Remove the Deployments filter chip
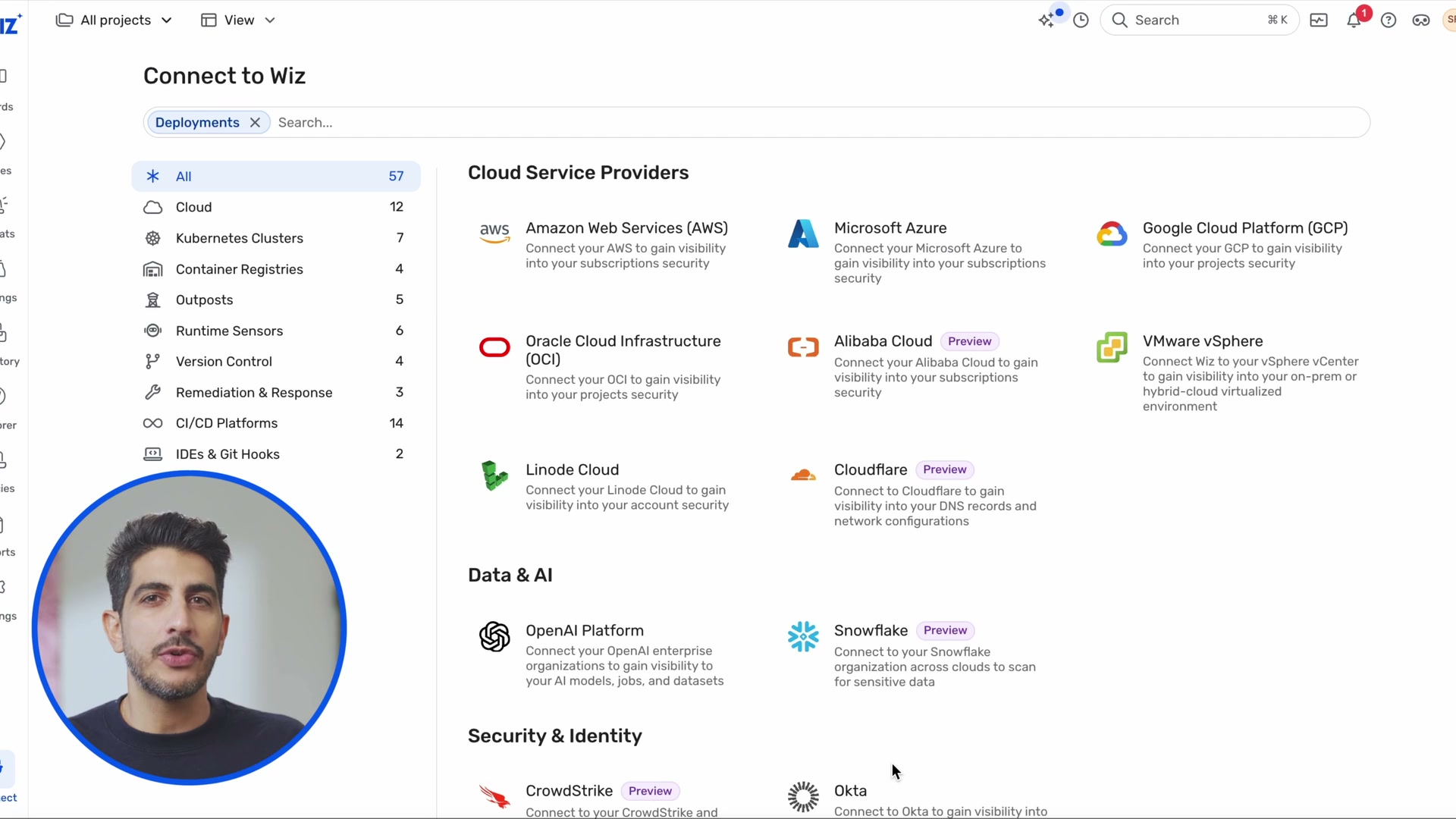Image resolution: width=1456 pixels, height=819 pixels. click(256, 123)
